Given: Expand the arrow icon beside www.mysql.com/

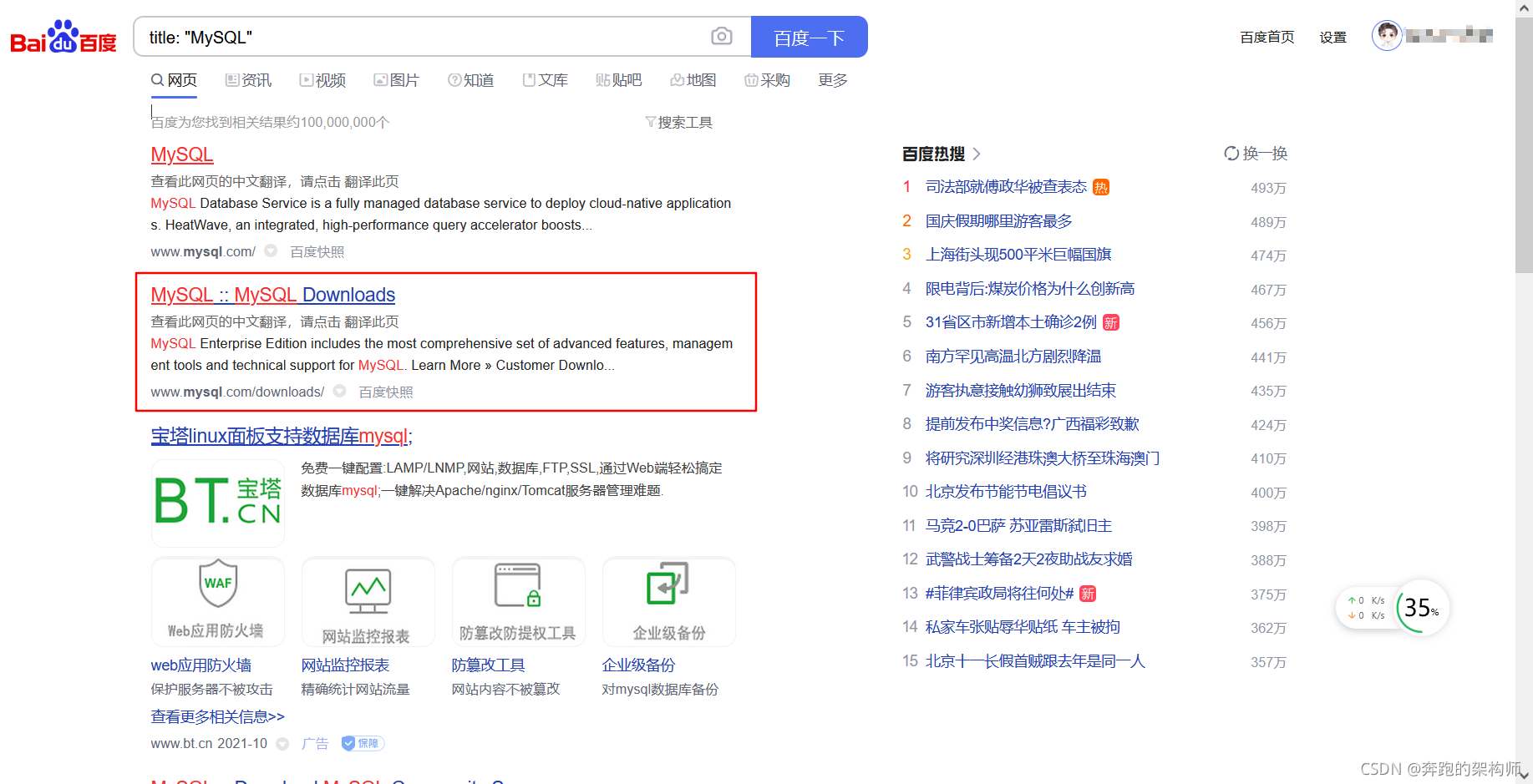Looking at the screenshot, I should coord(271,250).
